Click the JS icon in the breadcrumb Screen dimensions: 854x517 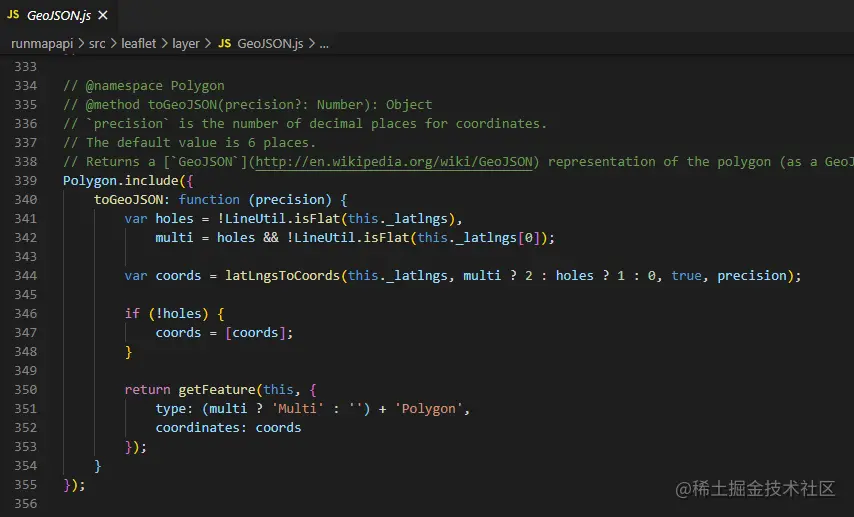pyautogui.click(x=224, y=44)
